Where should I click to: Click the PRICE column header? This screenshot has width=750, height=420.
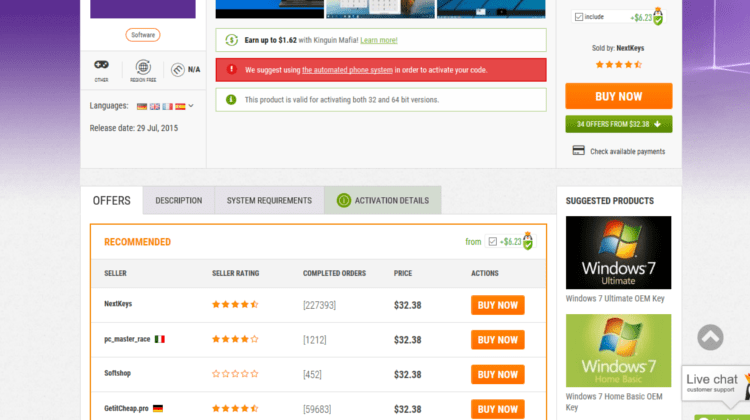point(403,274)
